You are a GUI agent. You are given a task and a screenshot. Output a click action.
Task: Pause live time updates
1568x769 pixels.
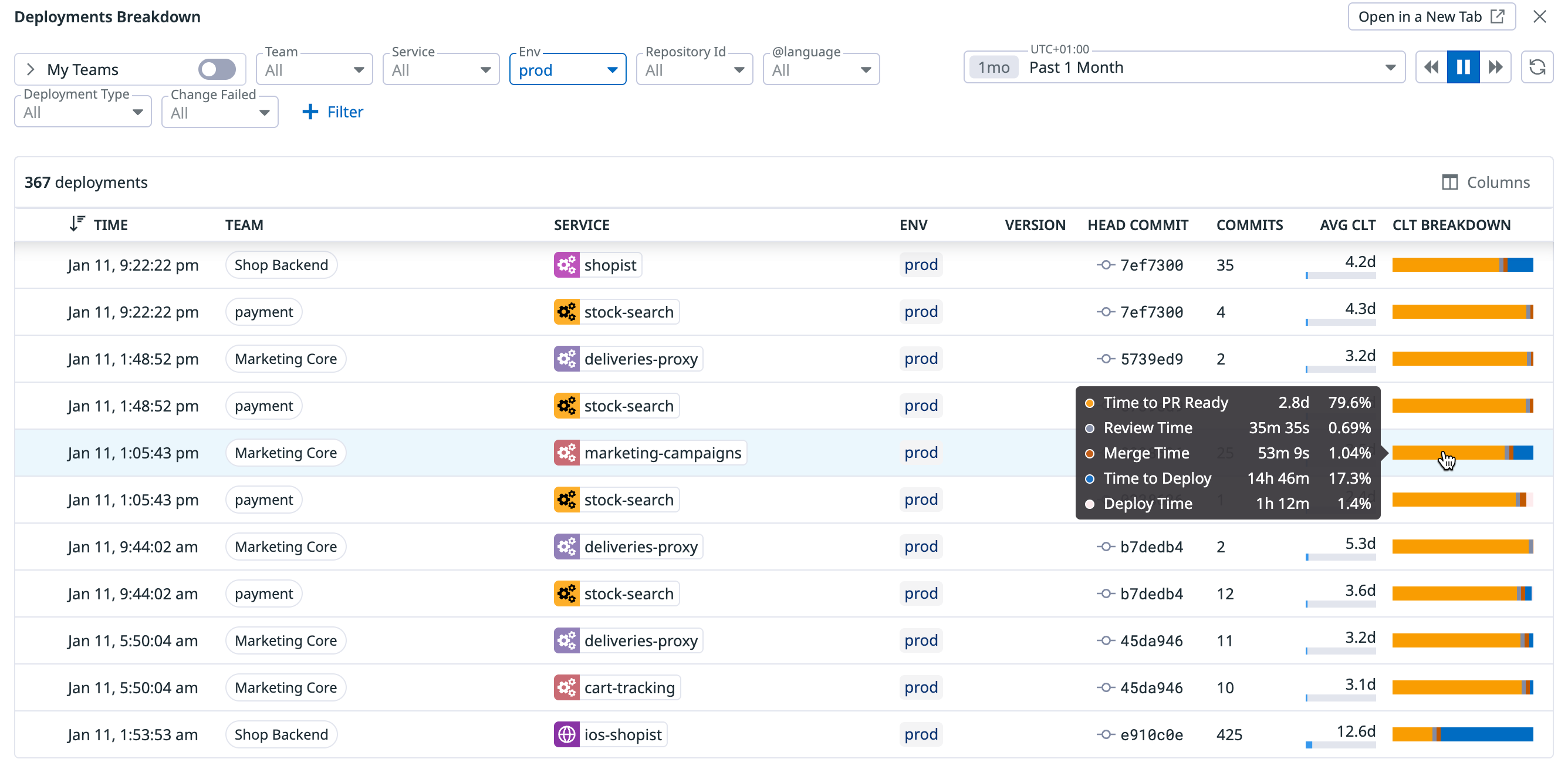tap(1463, 67)
